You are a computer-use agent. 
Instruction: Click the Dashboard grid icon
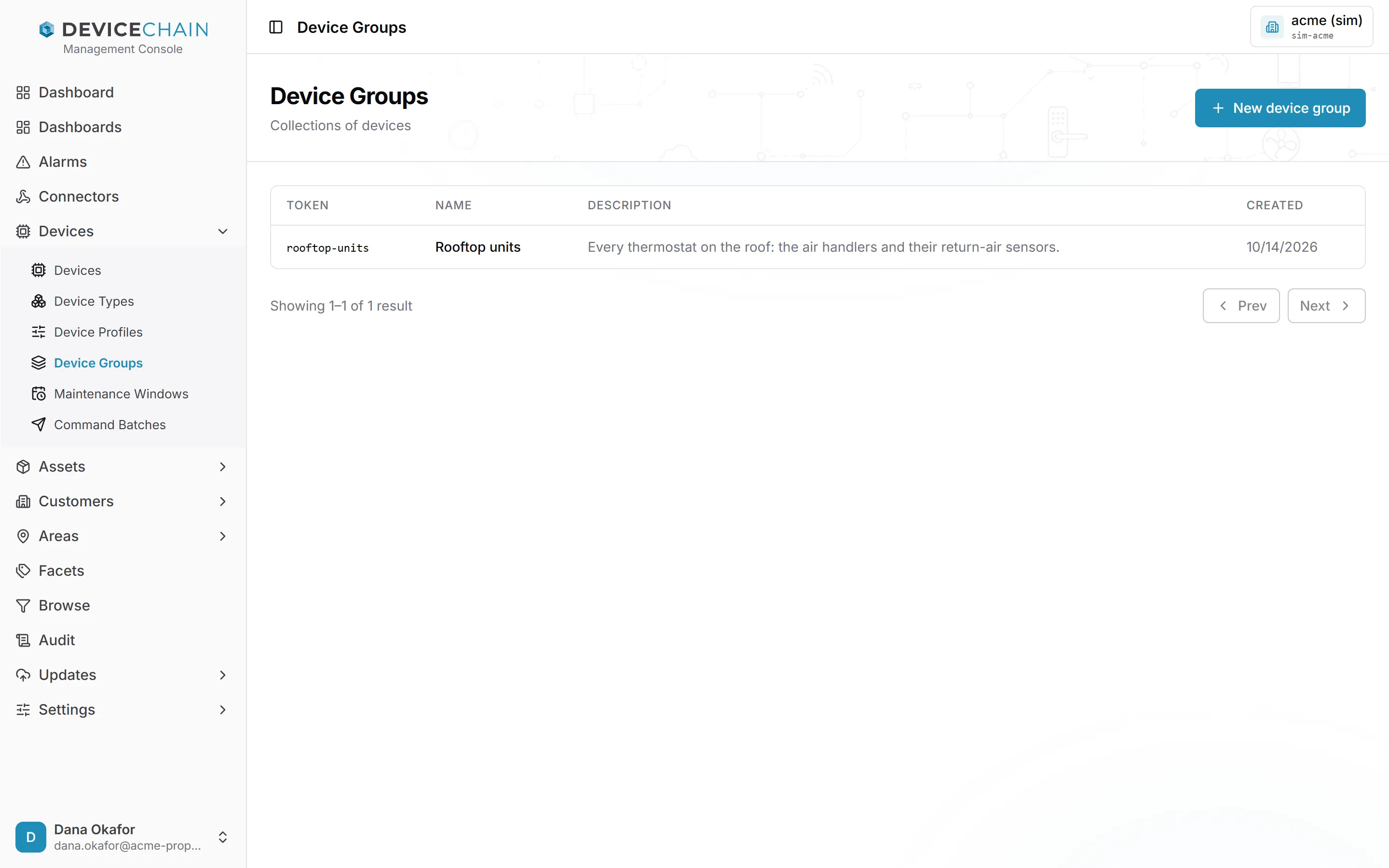click(23, 93)
